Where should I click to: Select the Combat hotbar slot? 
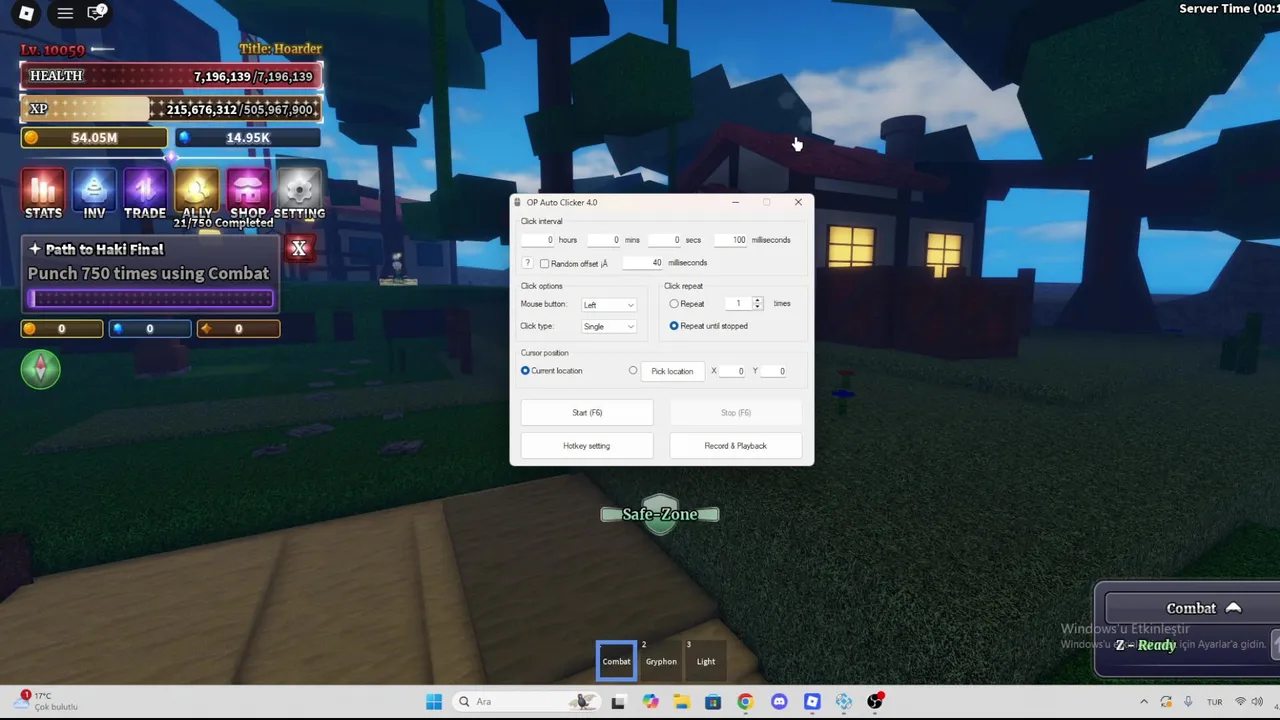click(616, 661)
